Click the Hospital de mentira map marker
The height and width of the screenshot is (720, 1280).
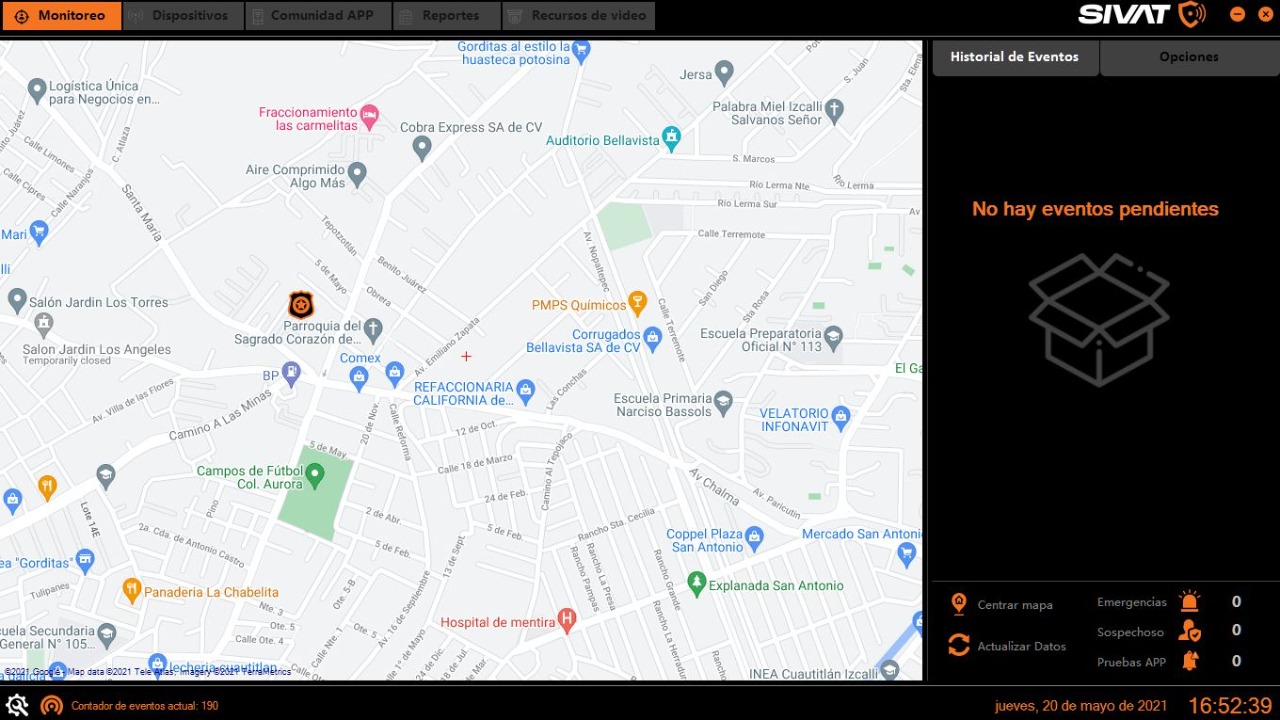(567, 621)
